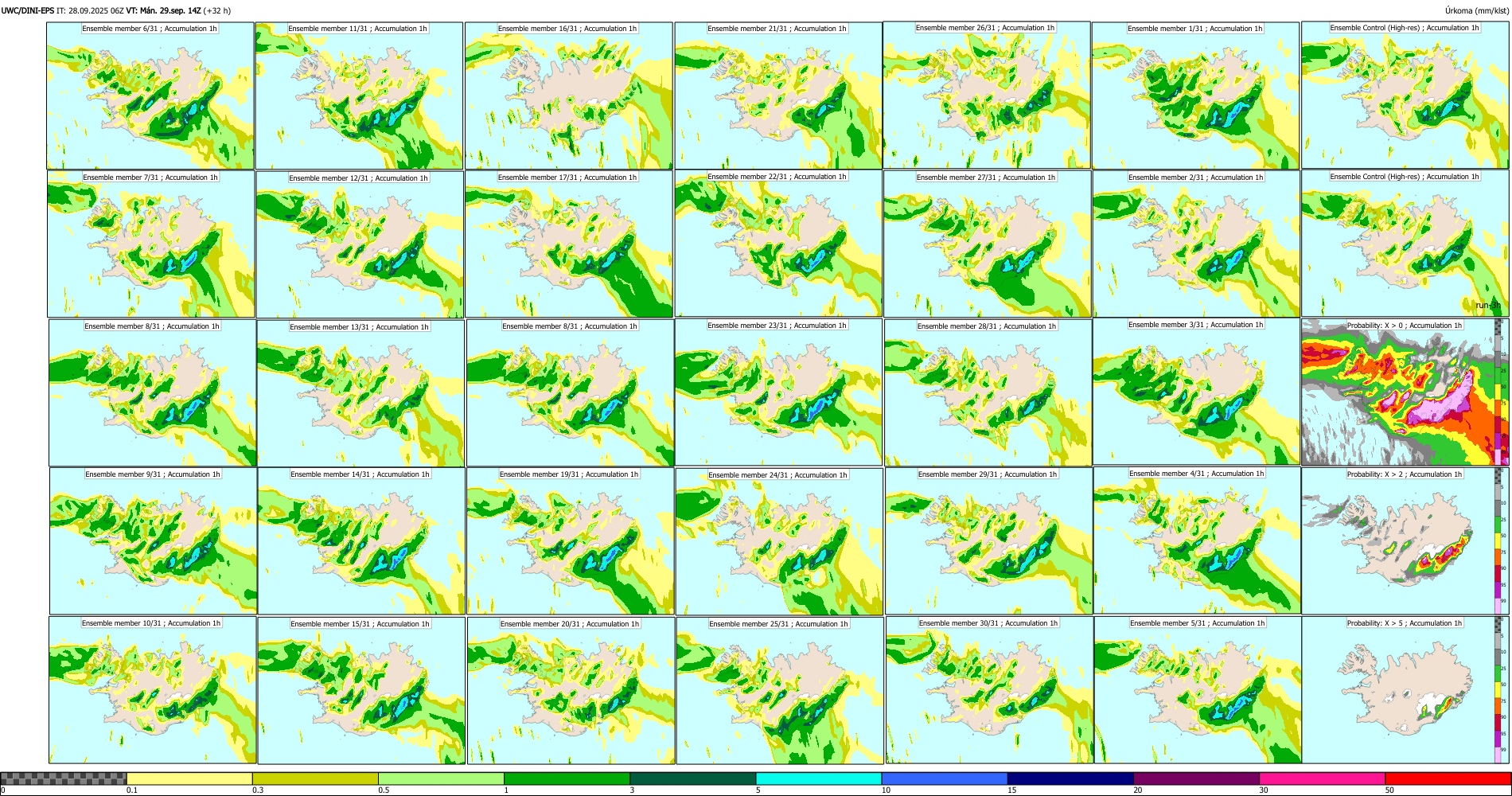This screenshot has width=1512, height=796.
Task: View the Ensemble member 16/31 map
Action: point(569,96)
